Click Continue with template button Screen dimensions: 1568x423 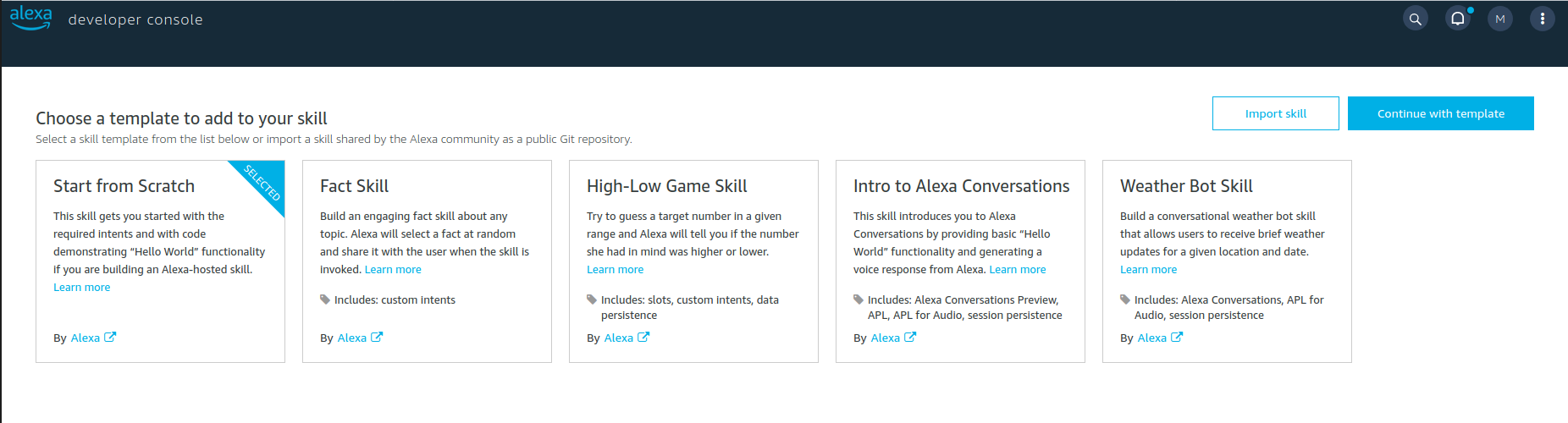tap(1441, 113)
